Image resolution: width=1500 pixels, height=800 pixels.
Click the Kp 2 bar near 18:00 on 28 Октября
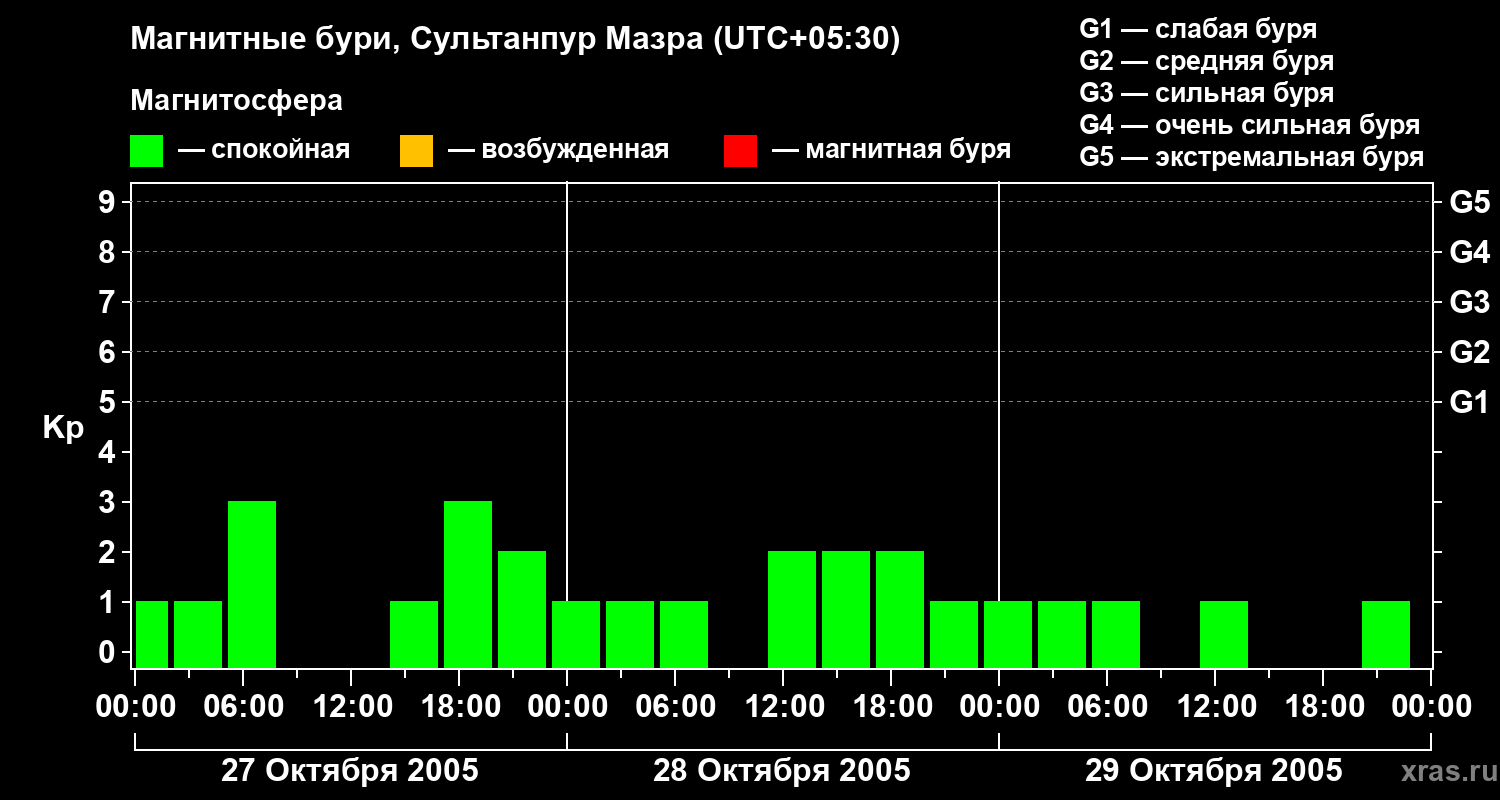point(900,609)
